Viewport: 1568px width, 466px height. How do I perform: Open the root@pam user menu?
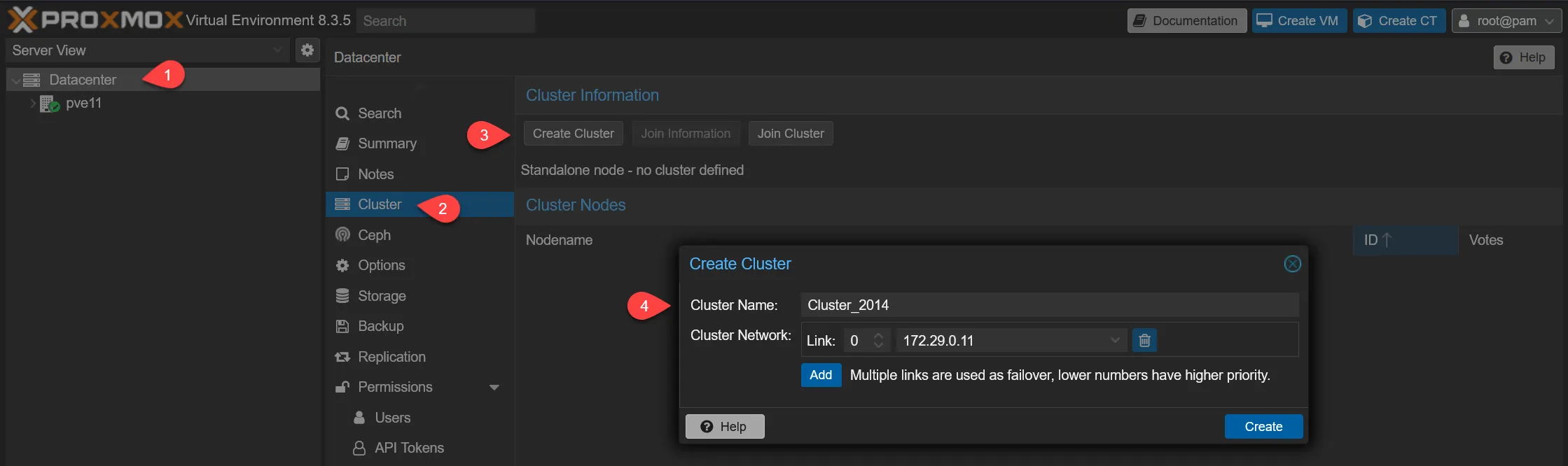(1506, 21)
